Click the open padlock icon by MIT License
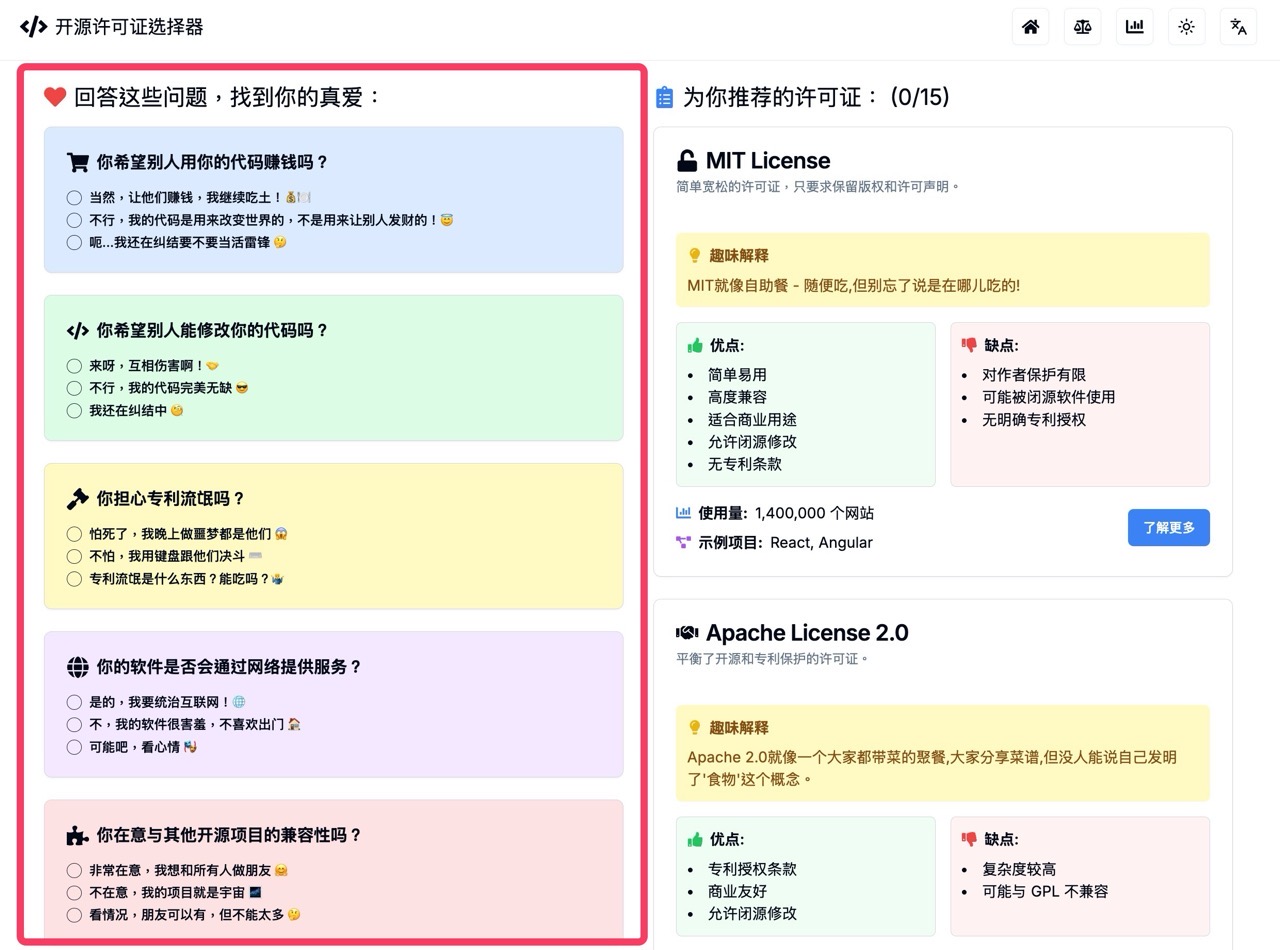 pos(687,161)
